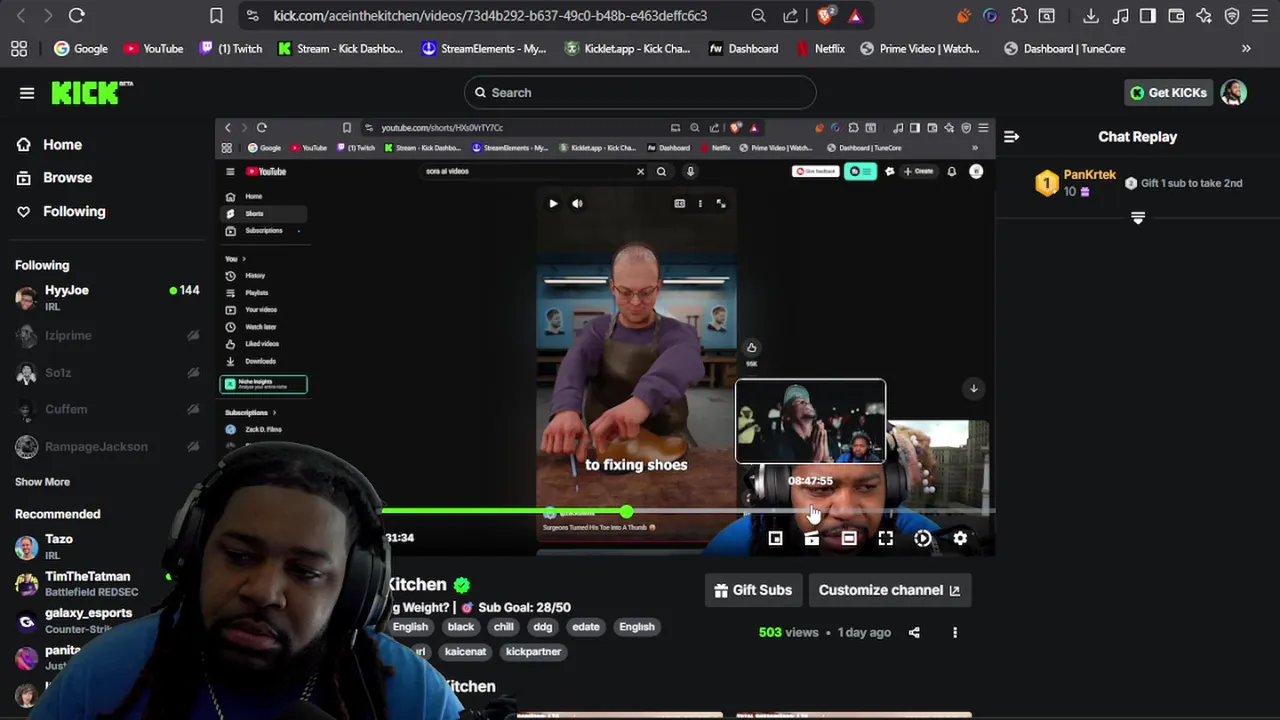Open the Brave Shields lion icon
The width and height of the screenshot is (1280, 720).
[825, 15]
